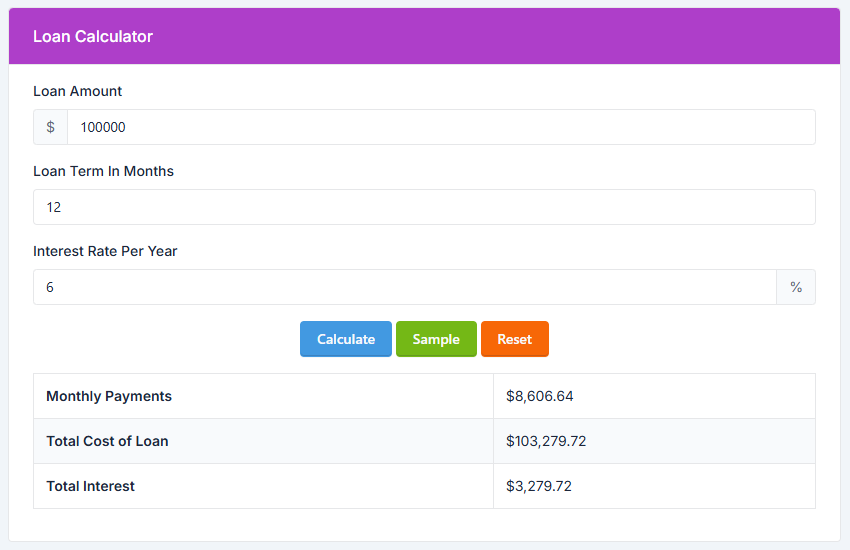Click the Loan Amount label
This screenshot has height=550, width=850.
tap(78, 91)
